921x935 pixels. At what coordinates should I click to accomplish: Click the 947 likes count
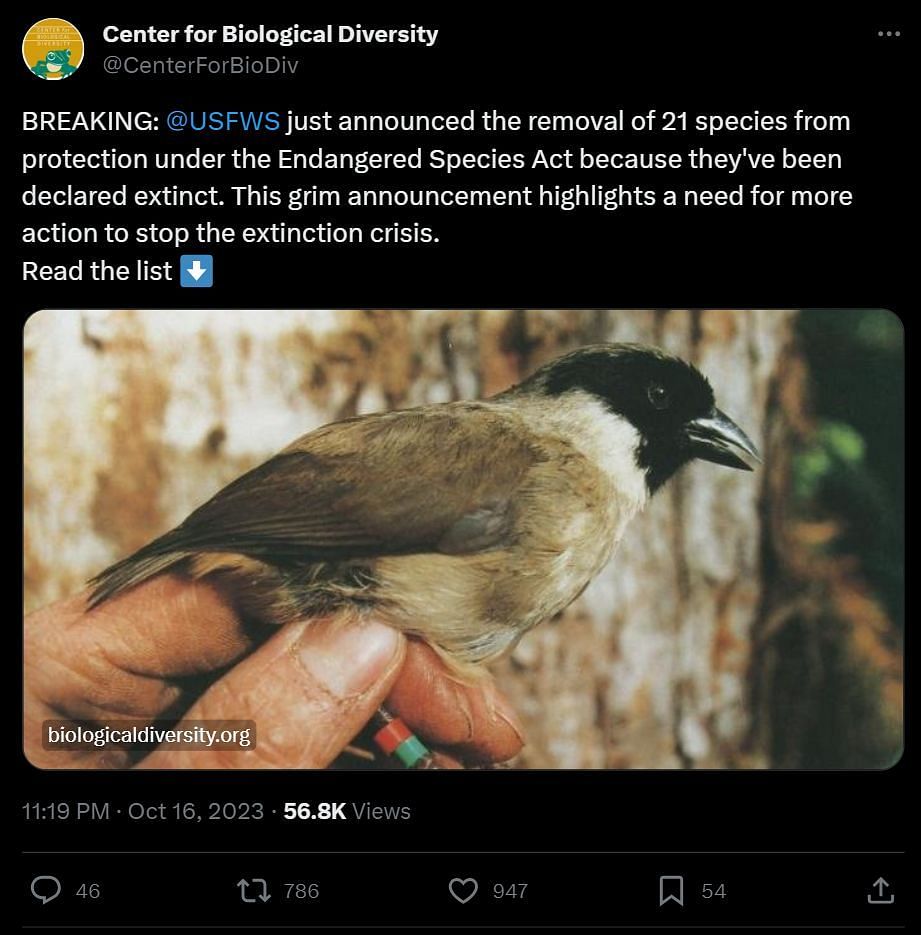(x=510, y=891)
